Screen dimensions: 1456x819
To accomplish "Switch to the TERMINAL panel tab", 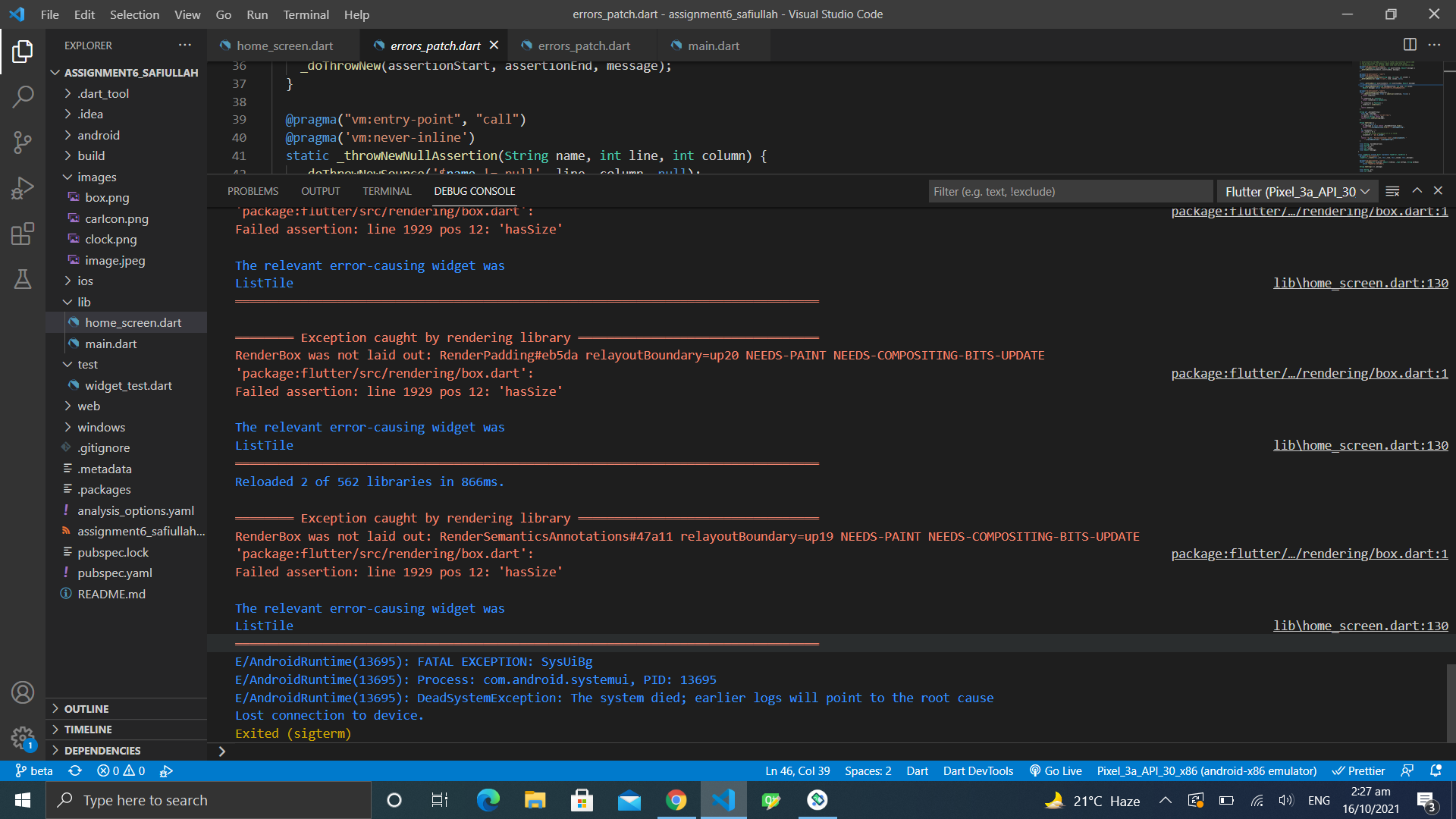I will [x=387, y=191].
